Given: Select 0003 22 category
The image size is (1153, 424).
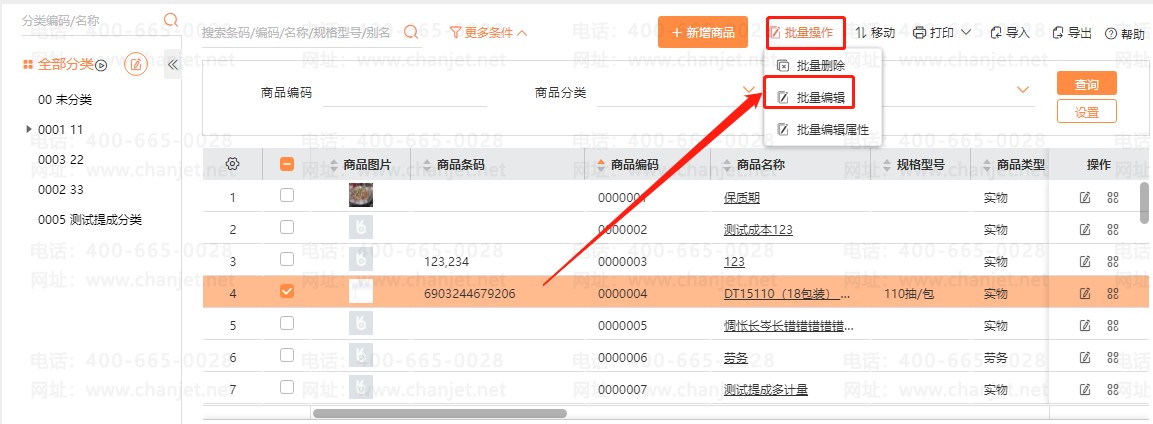Looking at the screenshot, I should (x=60, y=159).
